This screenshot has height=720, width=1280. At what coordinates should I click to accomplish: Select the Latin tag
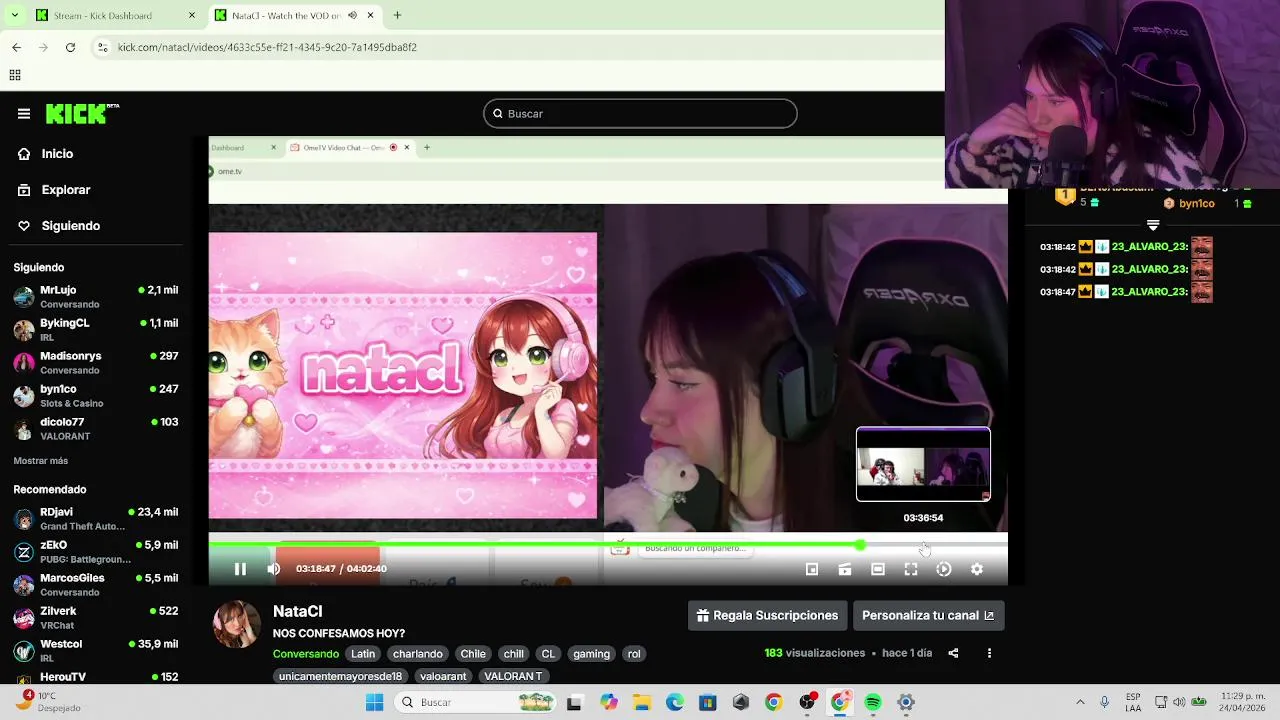(x=363, y=654)
